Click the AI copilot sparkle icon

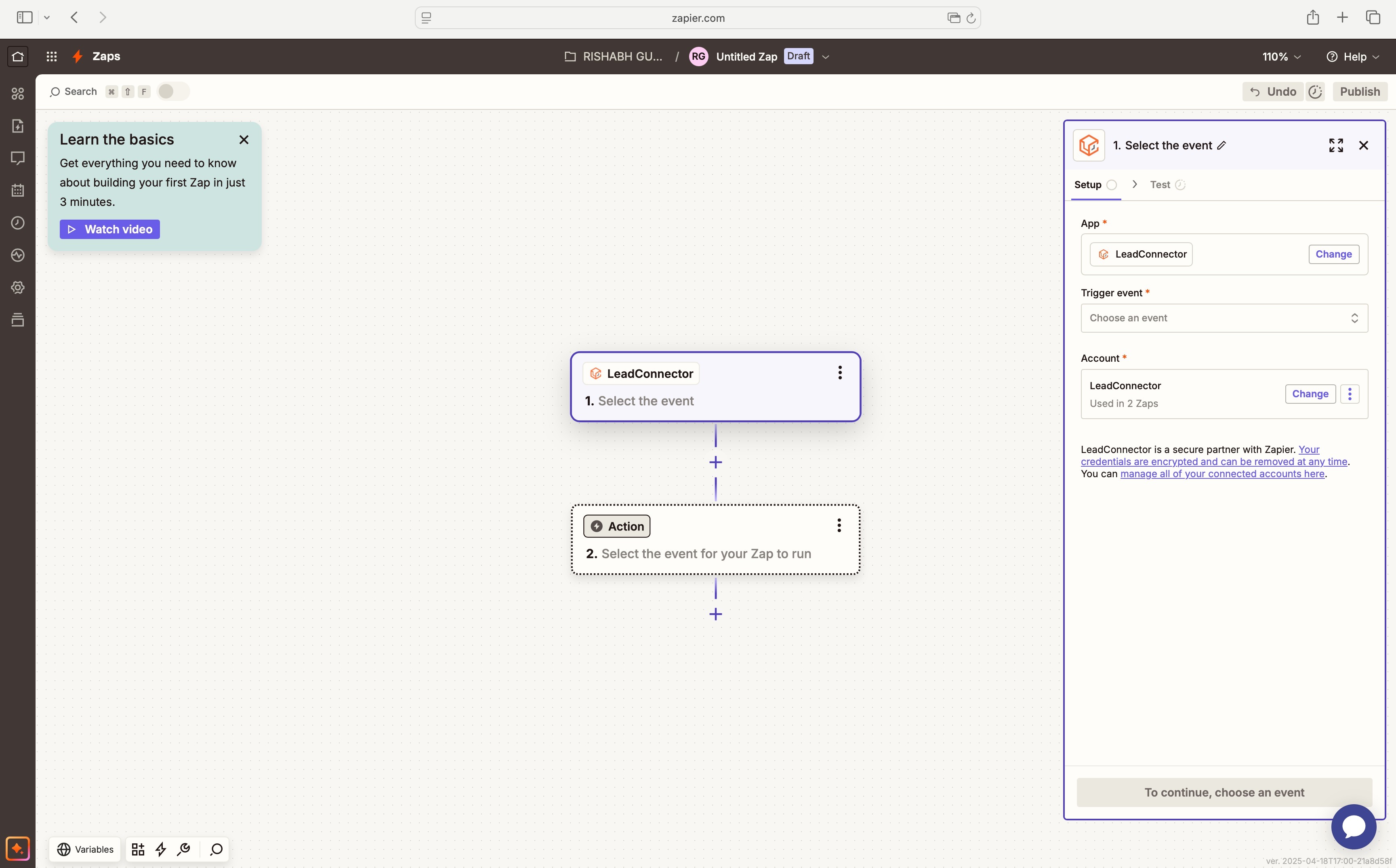click(x=17, y=849)
